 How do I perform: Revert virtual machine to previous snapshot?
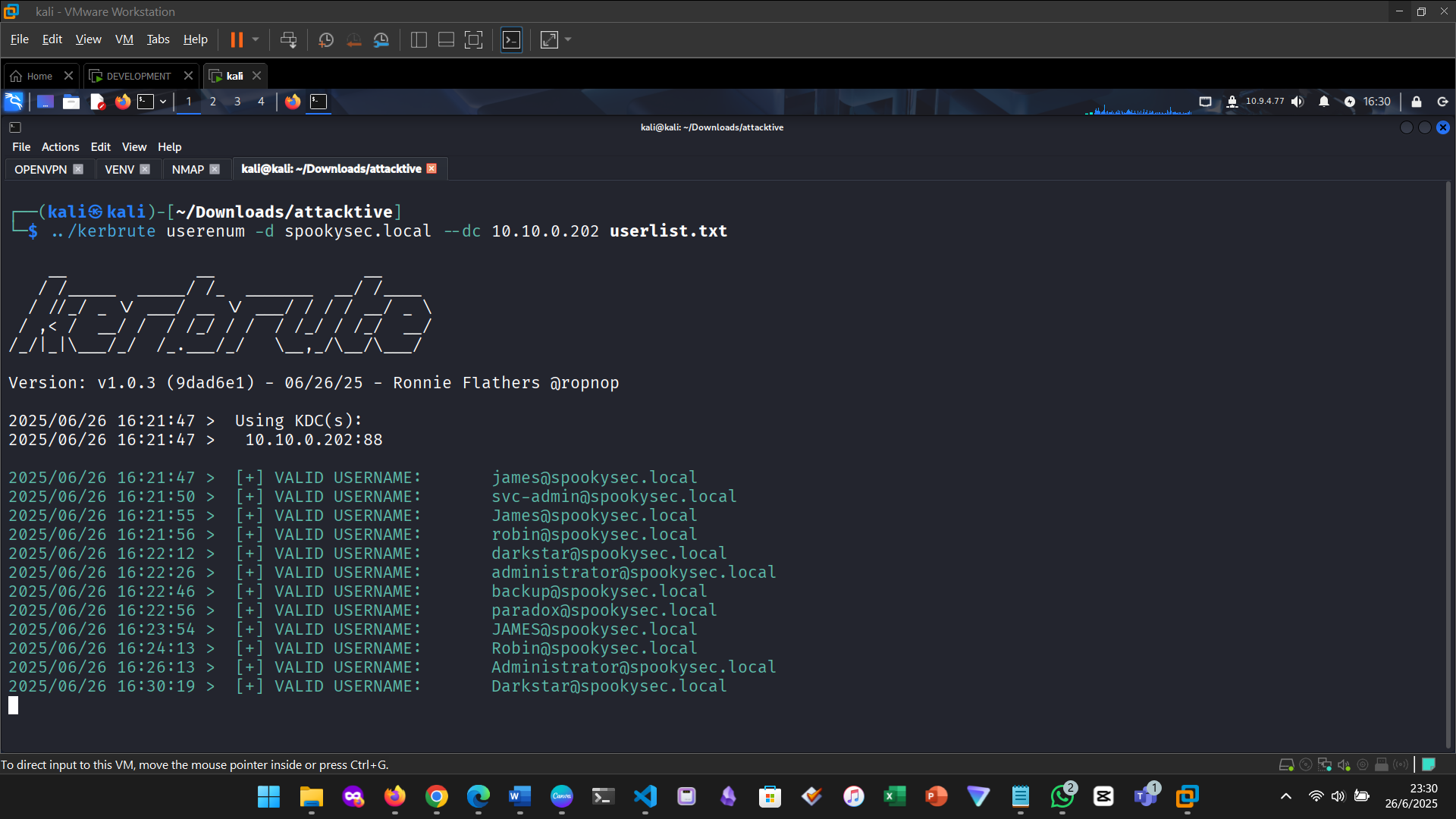point(353,39)
